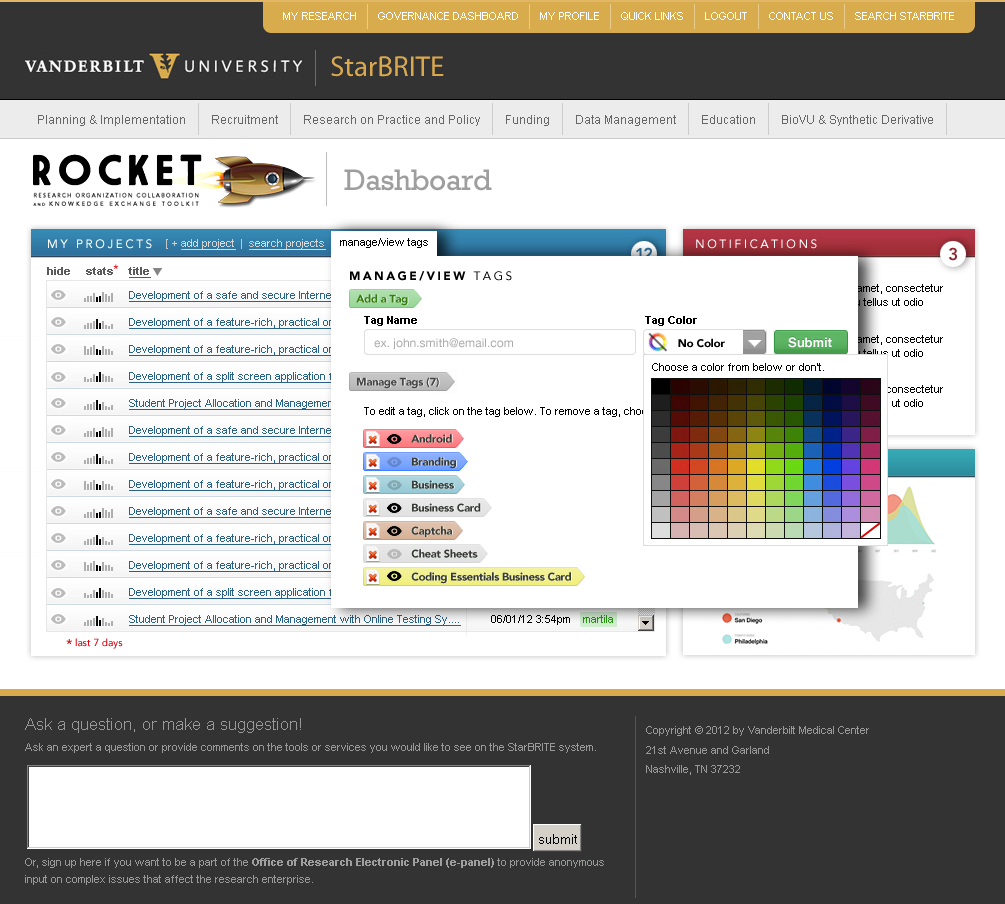1005x904 pixels.
Task: Toggle the eye on Coding Essentials Business Card tag
Action: (x=394, y=577)
